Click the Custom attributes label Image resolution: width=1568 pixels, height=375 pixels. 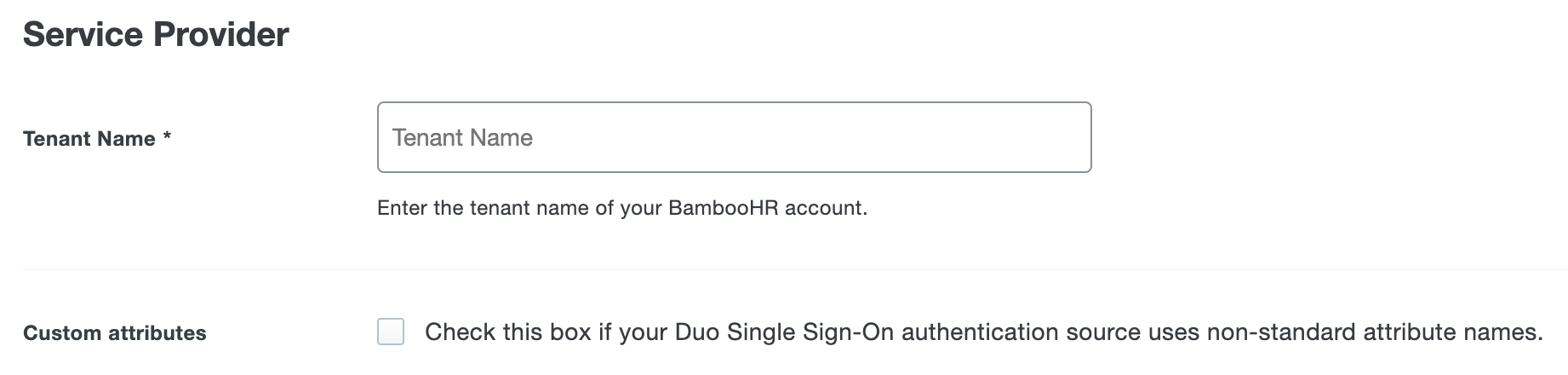click(x=115, y=333)
